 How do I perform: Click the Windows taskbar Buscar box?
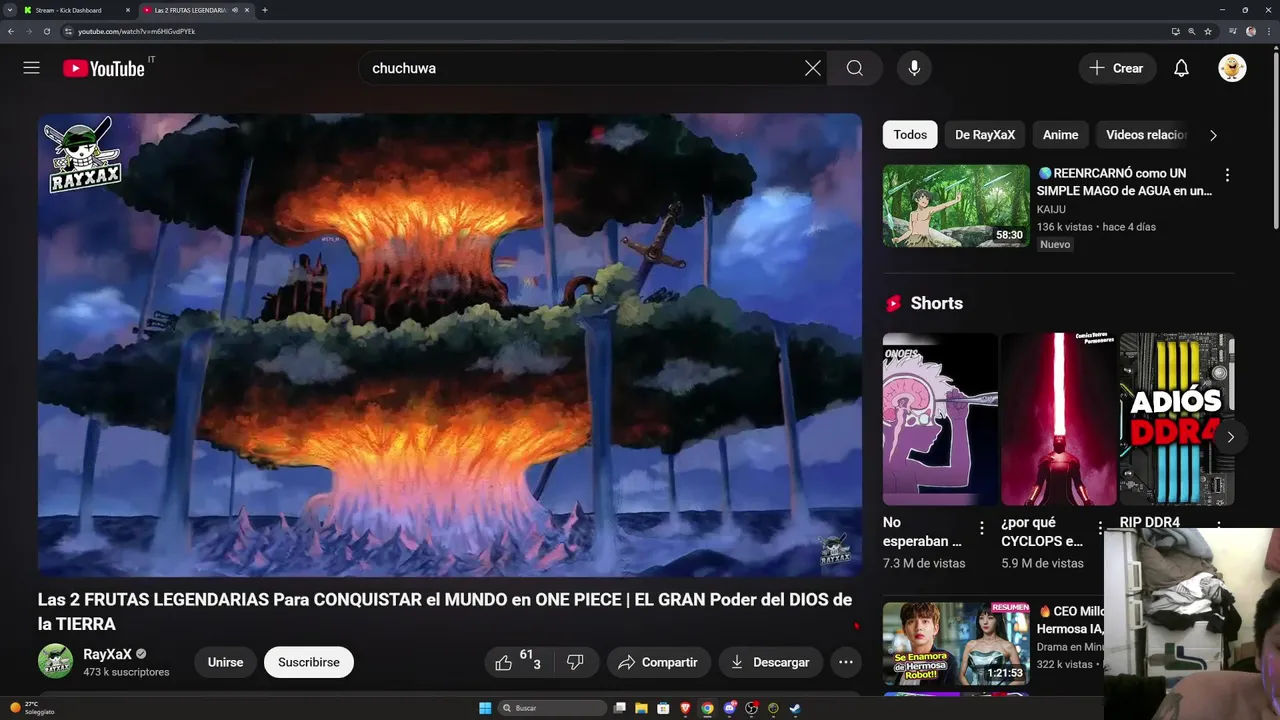pyautogui.click(x=552, y=708)
